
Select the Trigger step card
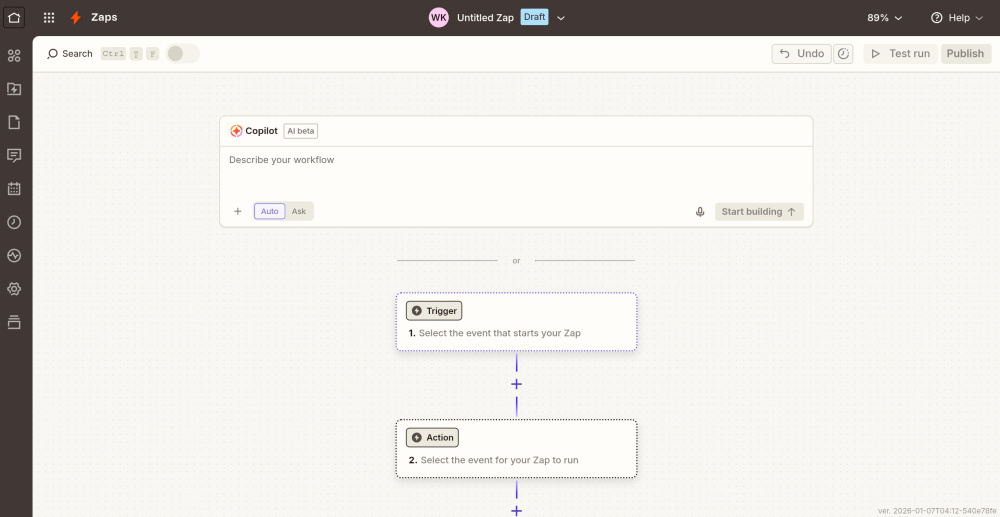516,322
